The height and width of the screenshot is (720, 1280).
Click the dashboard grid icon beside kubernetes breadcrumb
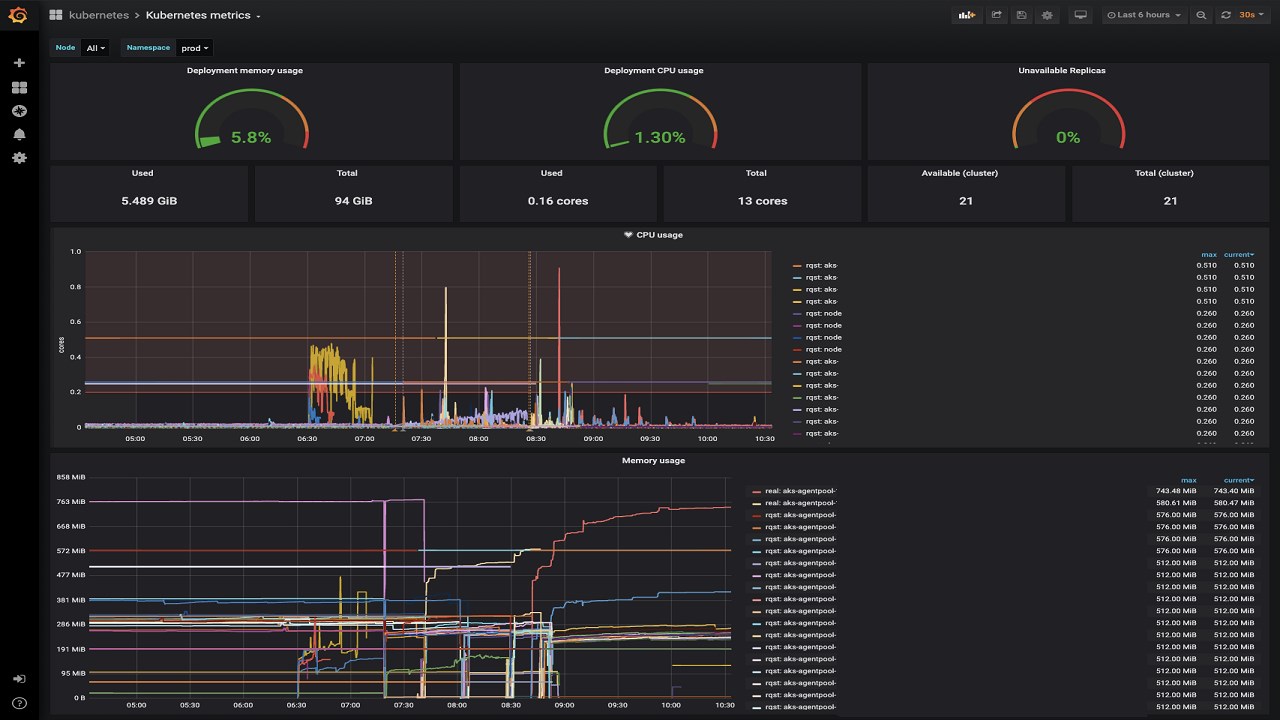(x=56, y=15)
